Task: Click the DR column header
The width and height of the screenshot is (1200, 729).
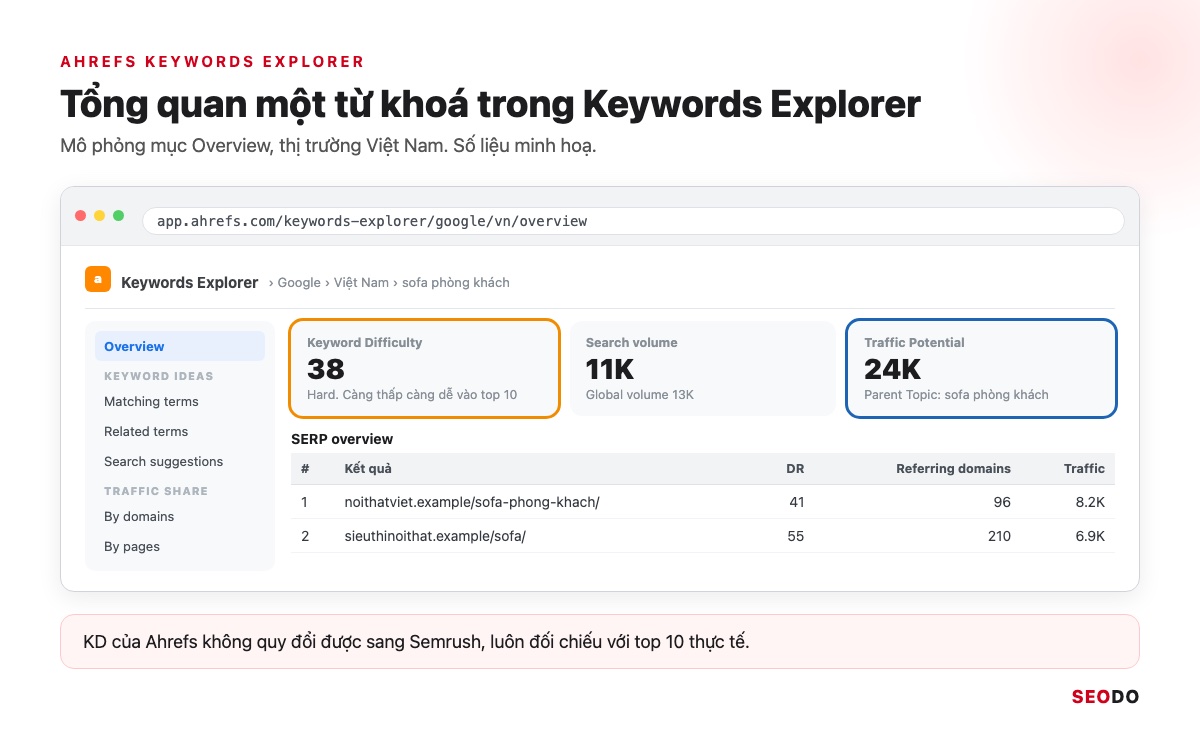Action: (x=795, y=468)
